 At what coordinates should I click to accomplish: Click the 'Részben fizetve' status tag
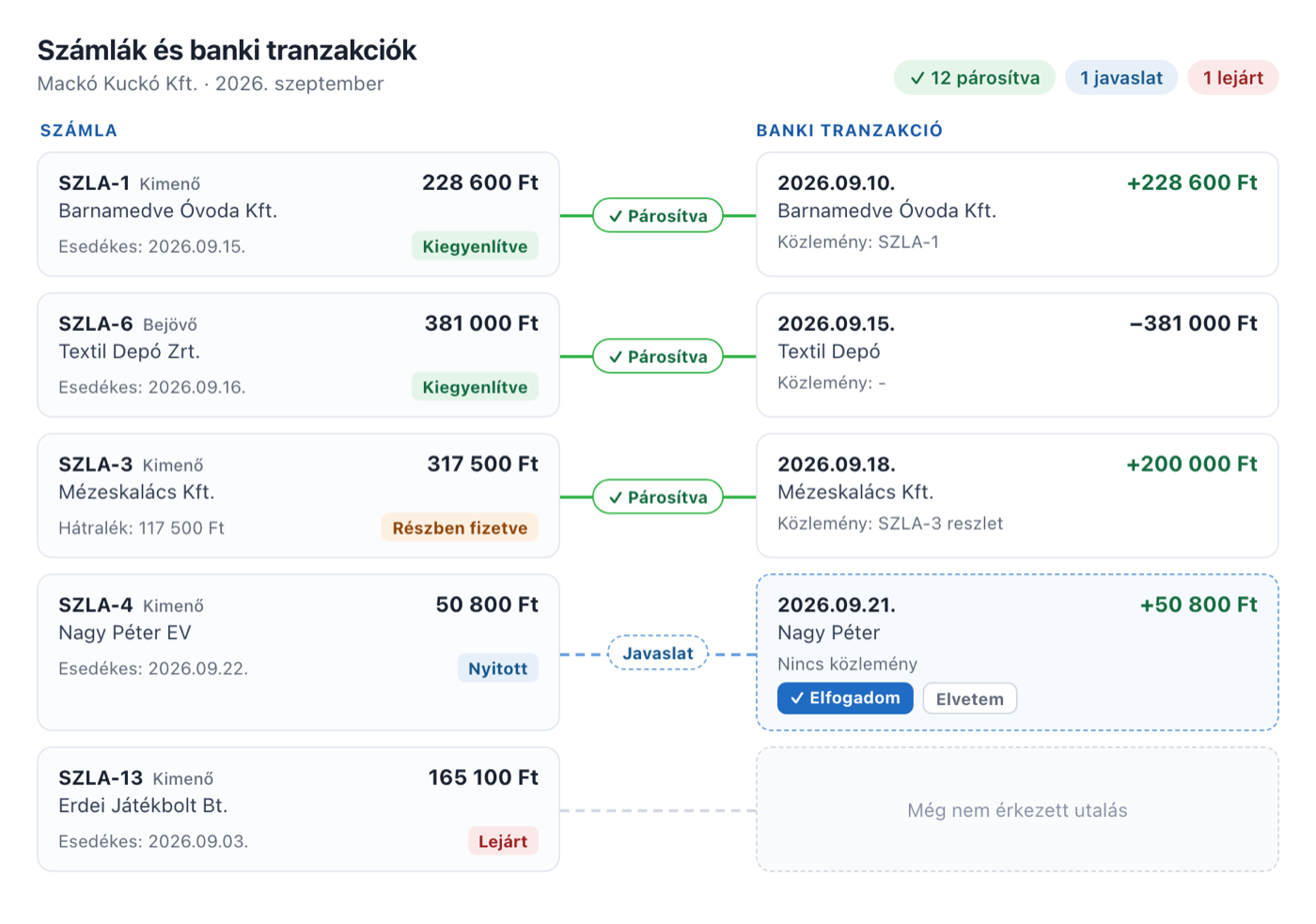460,528
